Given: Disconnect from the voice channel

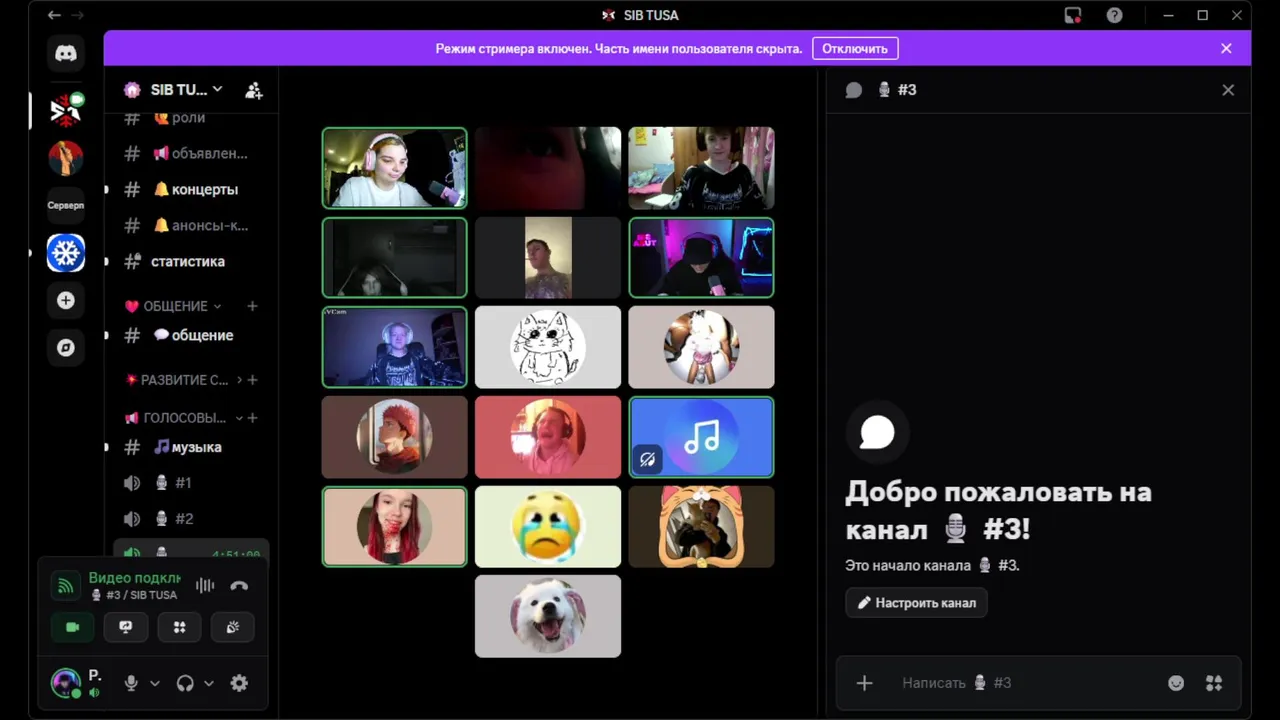Looking at the screenshot, I should [239, 586].
